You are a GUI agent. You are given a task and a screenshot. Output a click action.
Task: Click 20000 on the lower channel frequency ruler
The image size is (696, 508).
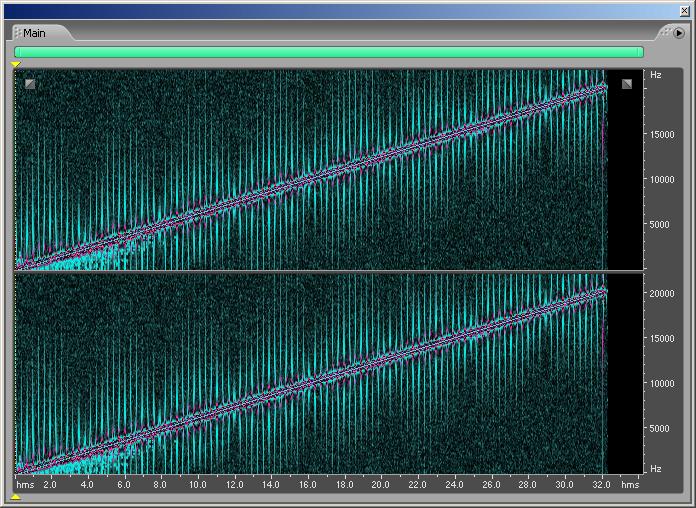[x=662, y=294]
